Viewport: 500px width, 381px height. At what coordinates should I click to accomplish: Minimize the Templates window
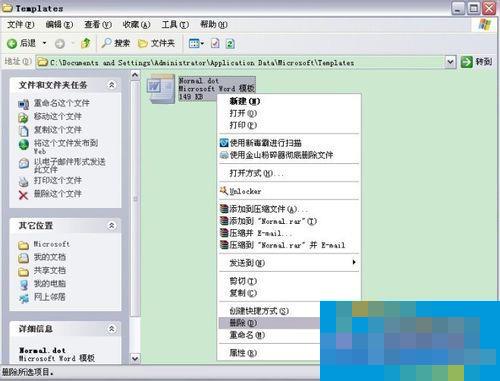pyautogui.click(x=458, y=8)
